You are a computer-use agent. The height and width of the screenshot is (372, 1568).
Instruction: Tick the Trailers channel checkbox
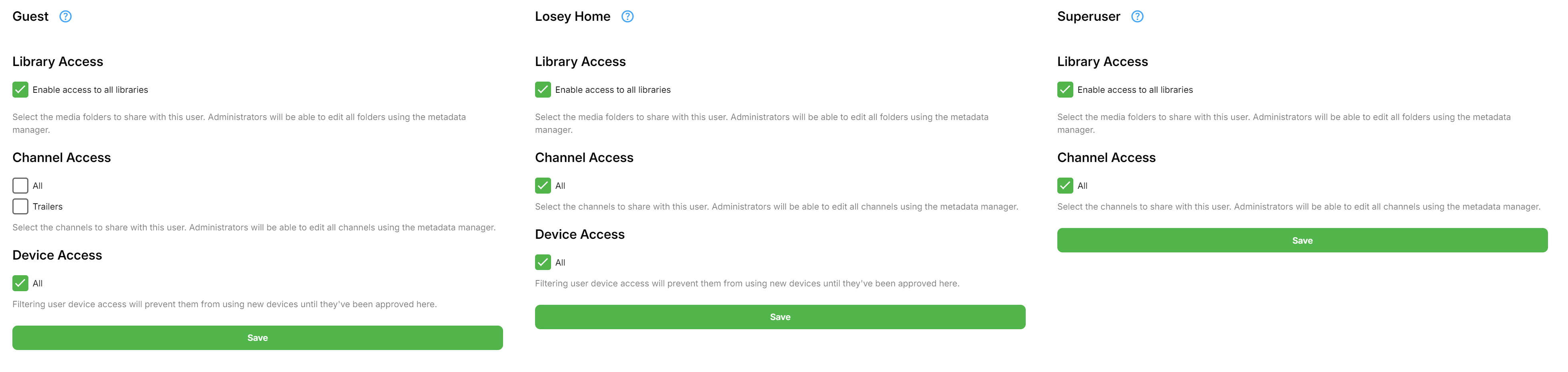pos(20,206)
